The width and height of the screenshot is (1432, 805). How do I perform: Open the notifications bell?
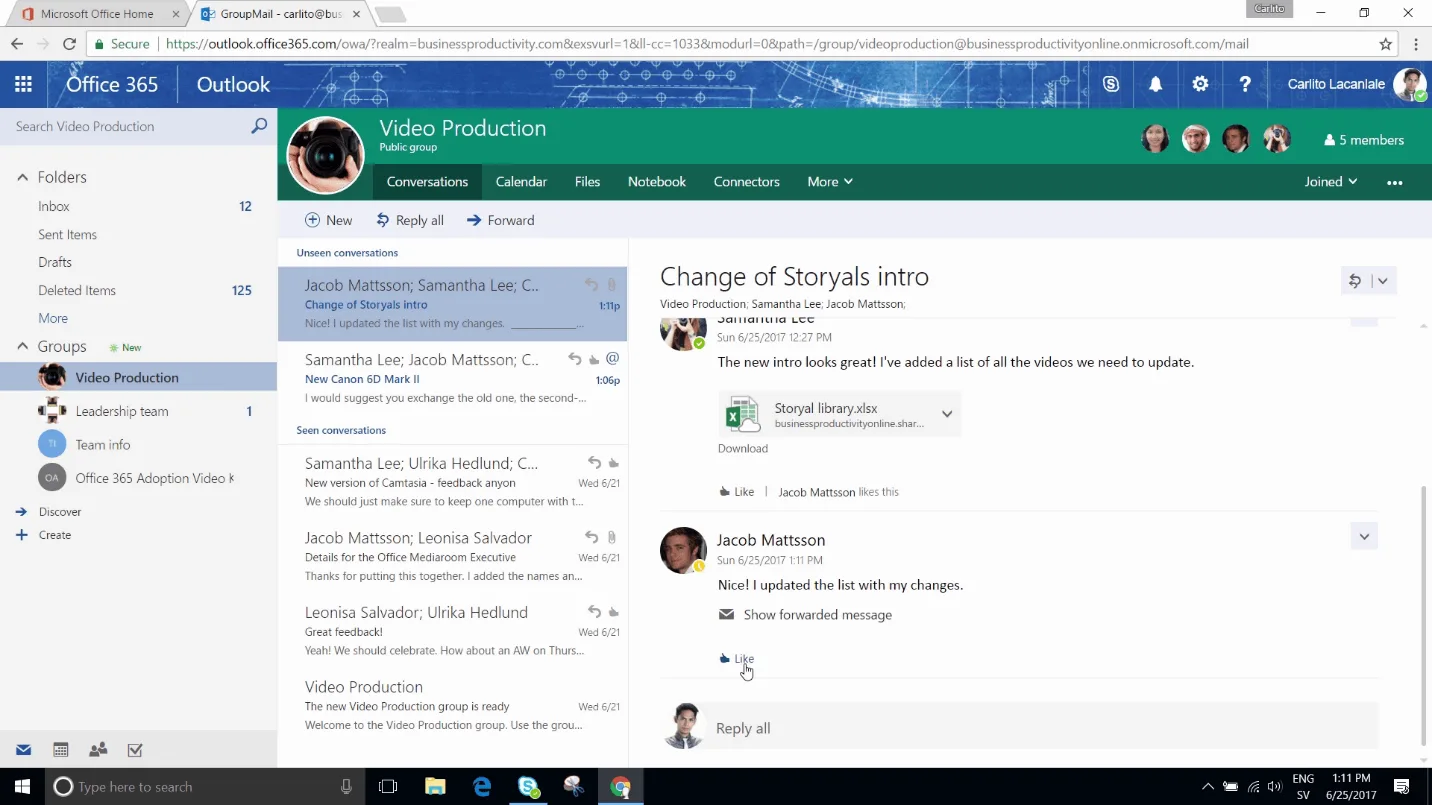(x=1155, y=84)
